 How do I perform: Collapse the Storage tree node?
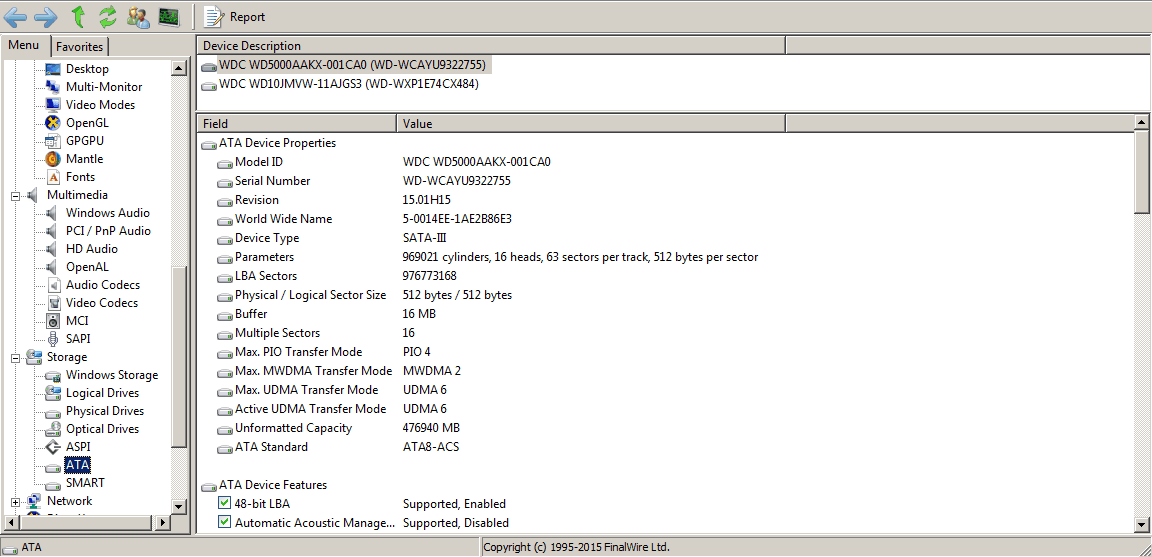(x=16, y=358)
